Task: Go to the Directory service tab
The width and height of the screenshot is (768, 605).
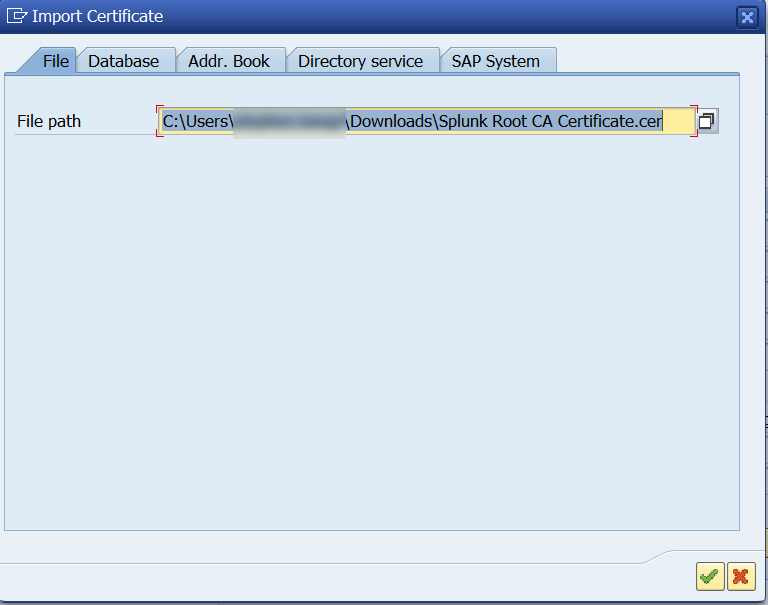Action: 360,61
